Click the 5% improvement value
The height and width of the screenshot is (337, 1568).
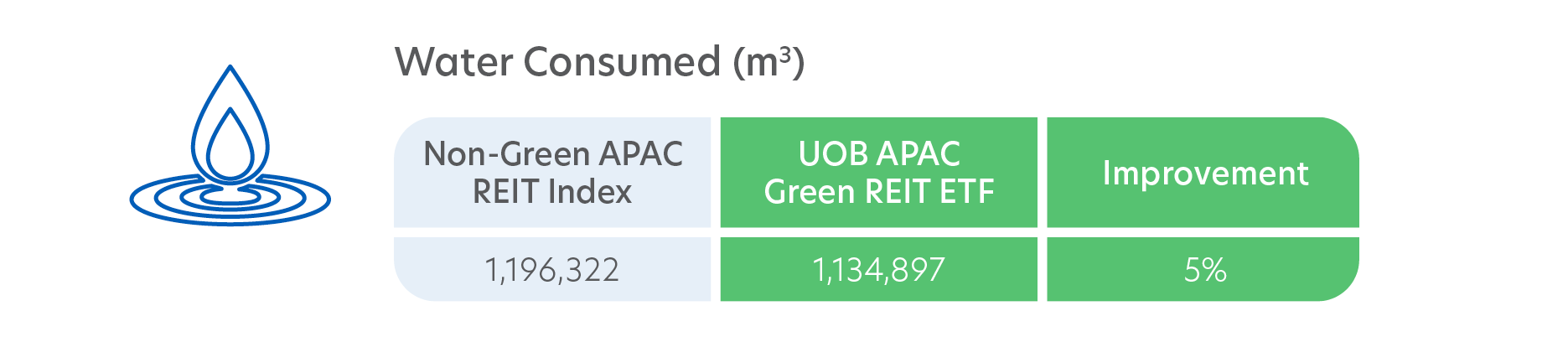point(1205,270)
